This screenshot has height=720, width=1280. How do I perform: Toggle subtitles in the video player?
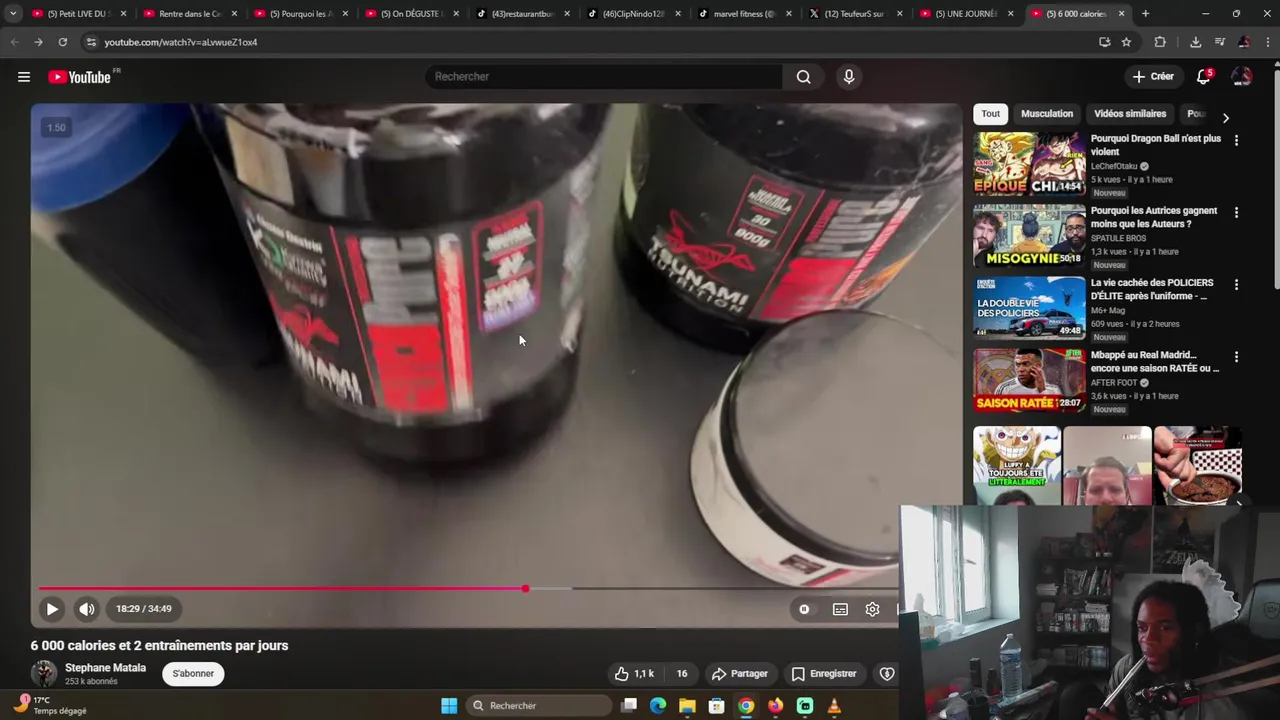click(840, 609)
